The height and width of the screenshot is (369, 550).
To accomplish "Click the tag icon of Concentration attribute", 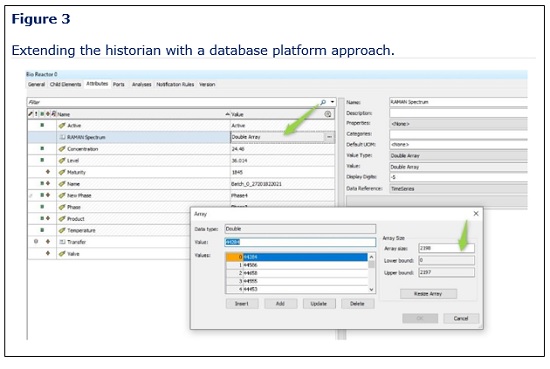I will click(62, 149).
